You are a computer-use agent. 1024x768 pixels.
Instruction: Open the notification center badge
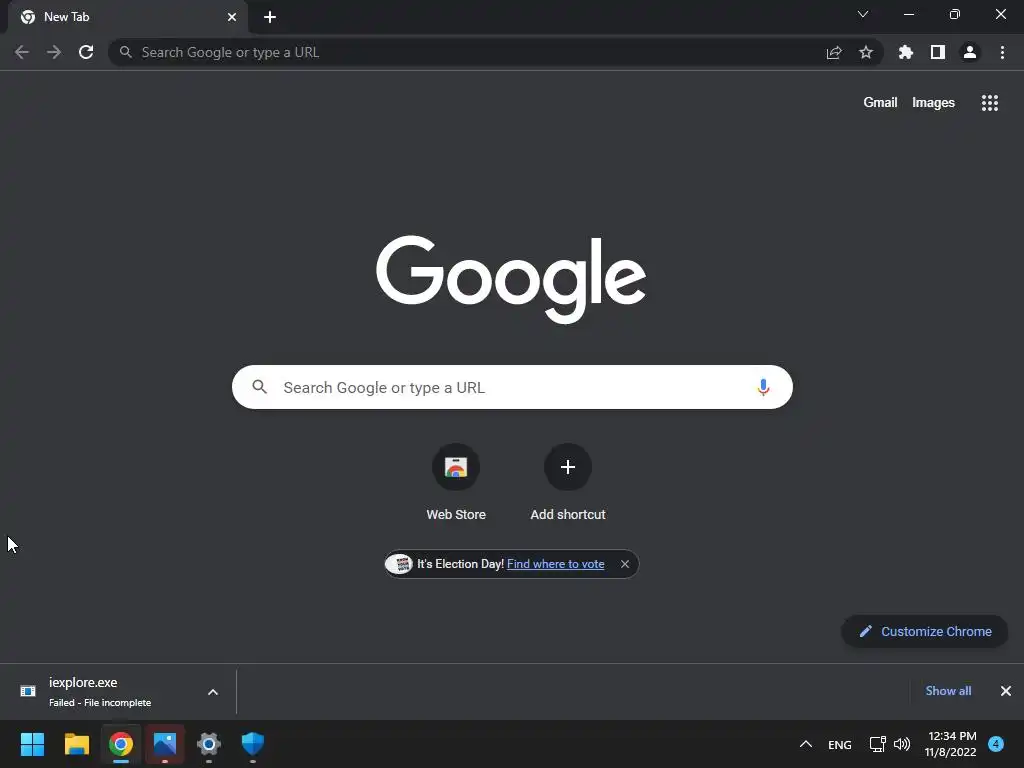tap(996, 744)
